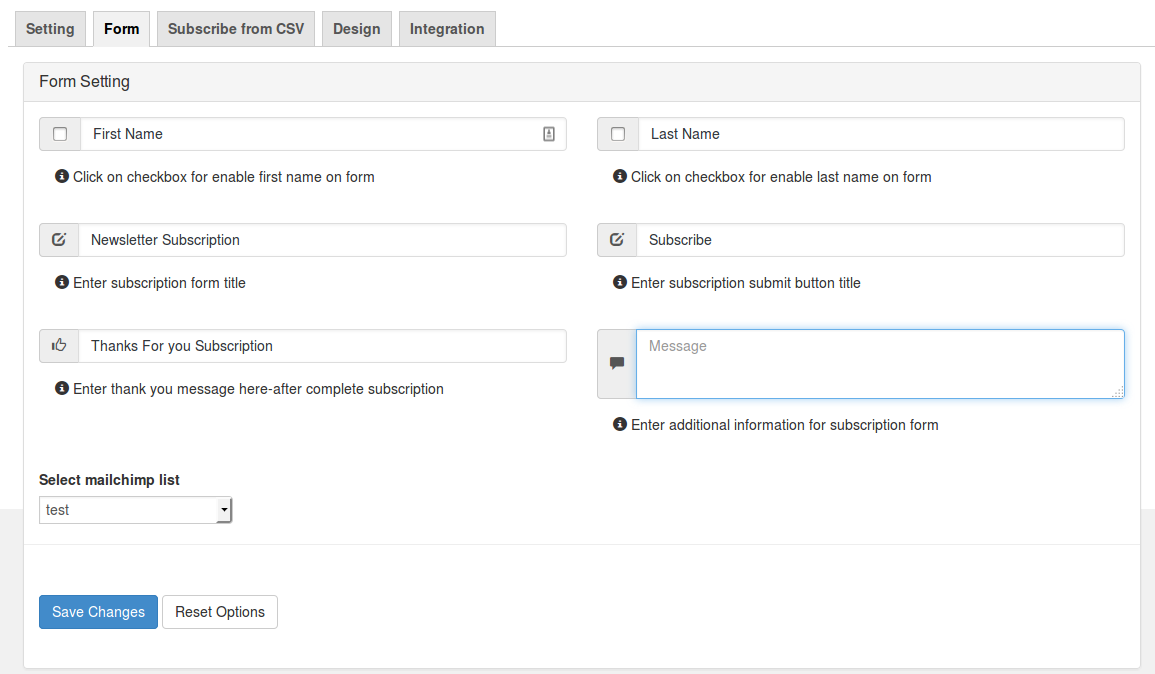Click the info icon for first name hint
The height and width of the screenshot is (674, 1155).
pyautogui.click(x=62, y=176)
